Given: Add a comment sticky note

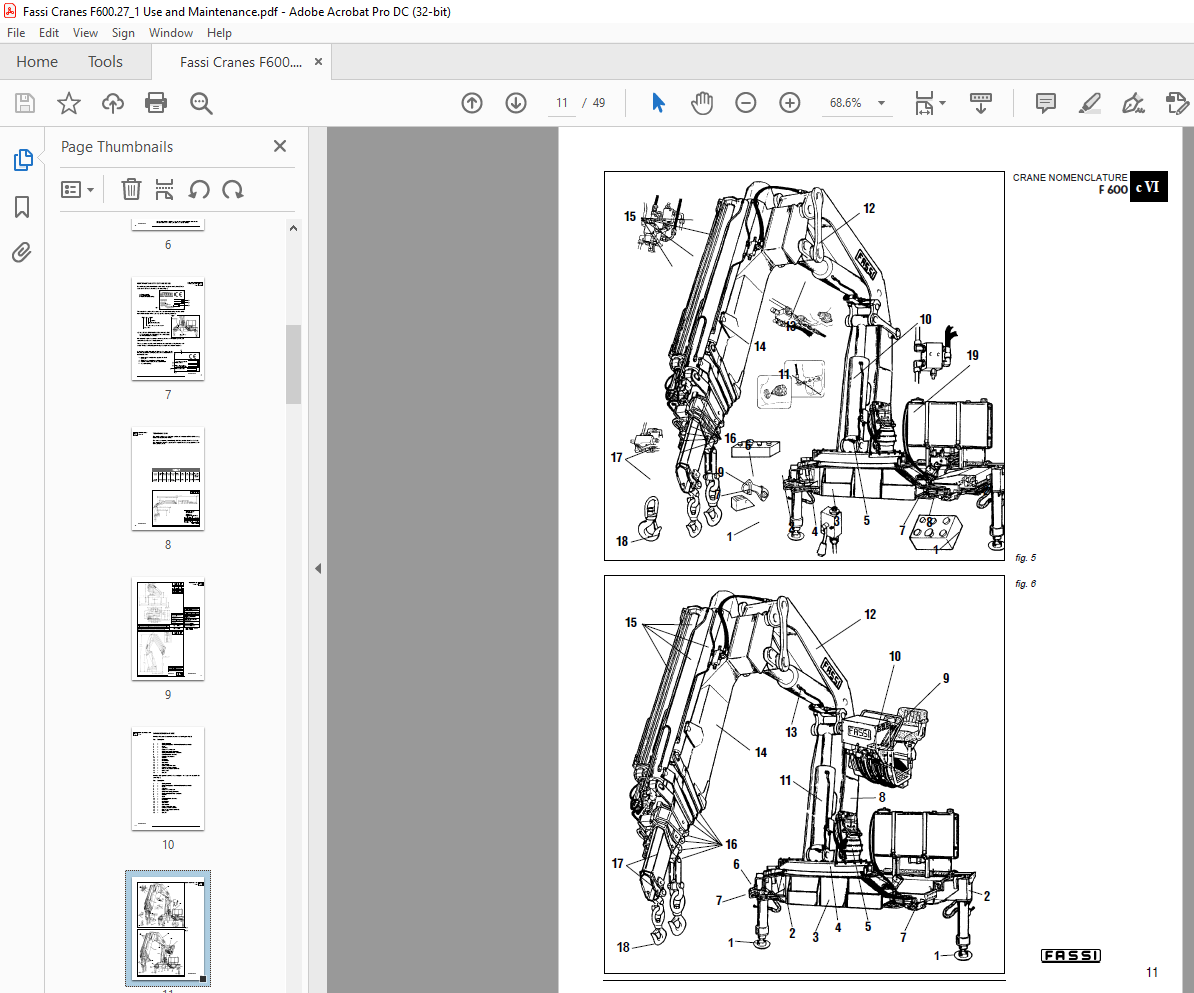Looking at the screenshot, I should point(1046,103).
